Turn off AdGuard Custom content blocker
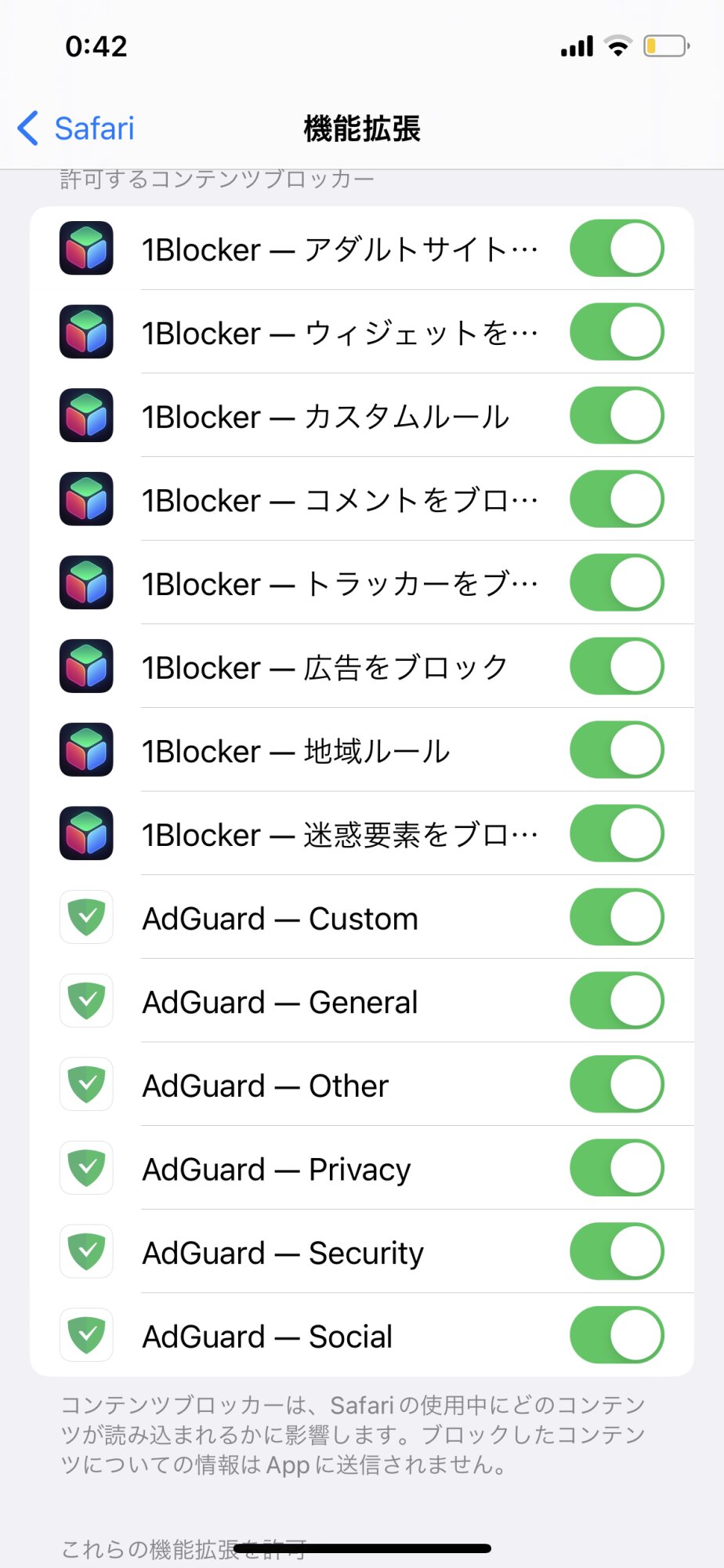 tap(617, 917)
